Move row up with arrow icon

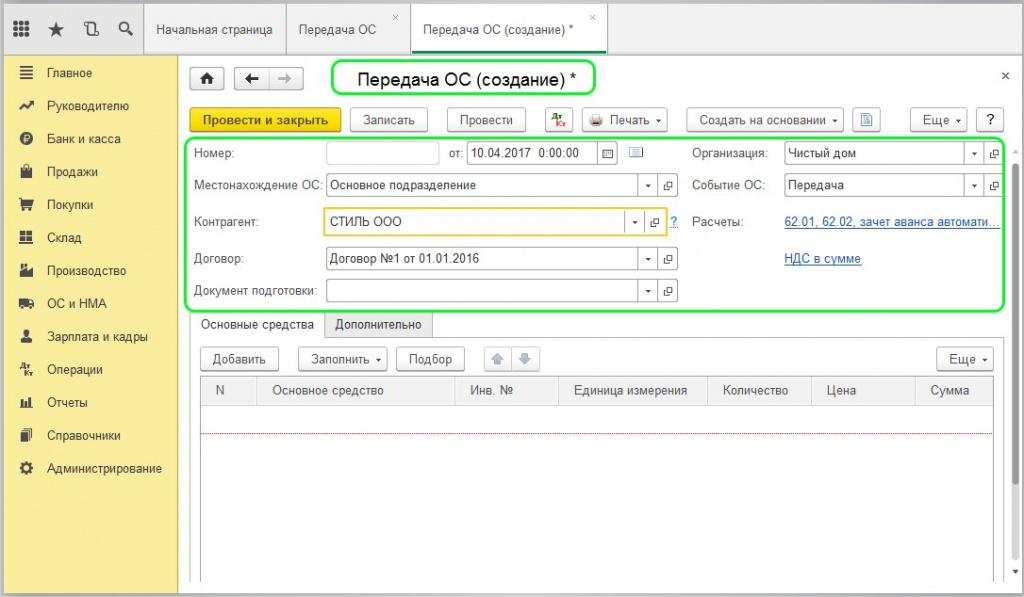498,359
